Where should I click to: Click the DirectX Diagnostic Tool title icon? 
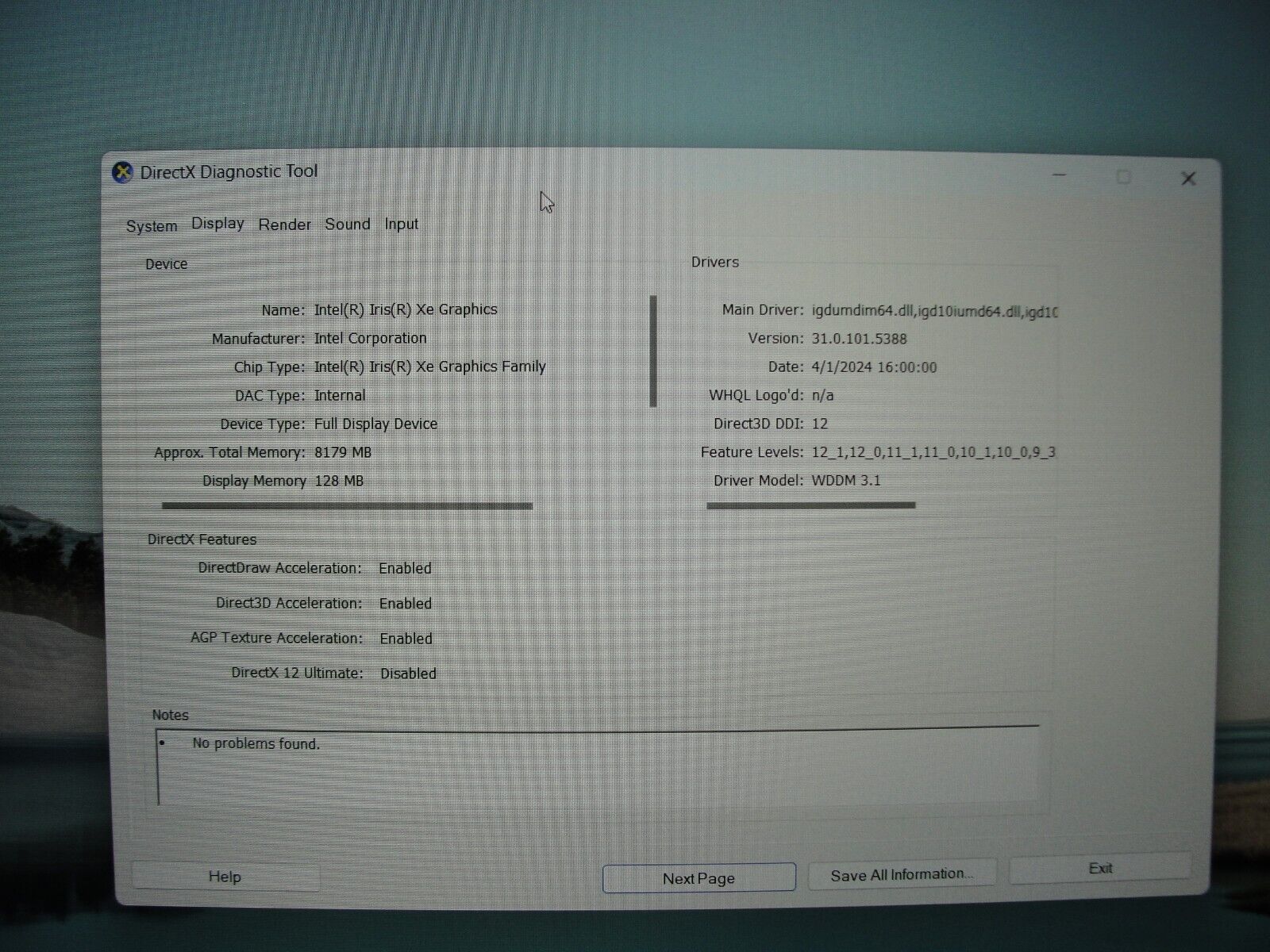pos(122,172)
